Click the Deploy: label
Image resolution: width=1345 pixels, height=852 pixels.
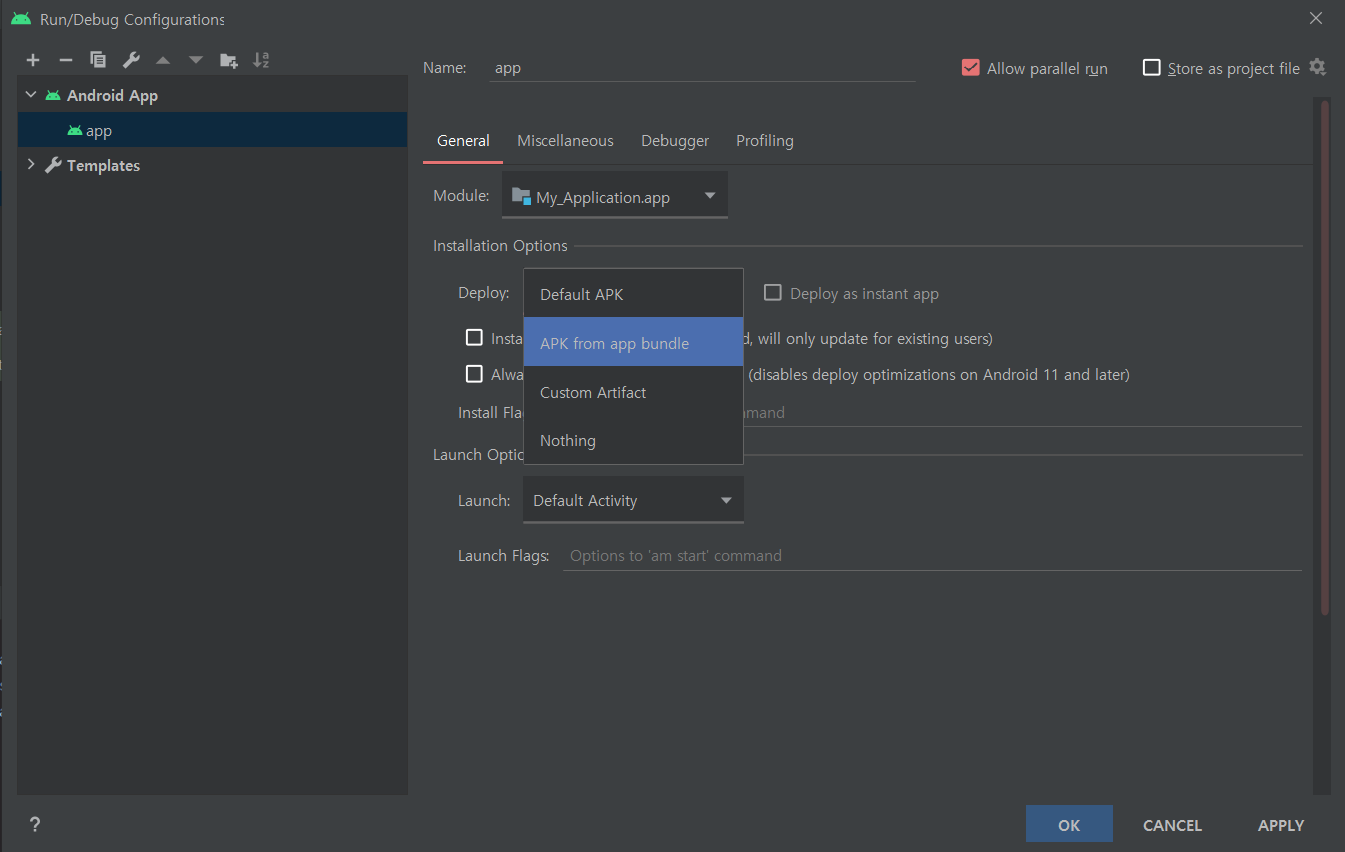[x=484, y=293]
